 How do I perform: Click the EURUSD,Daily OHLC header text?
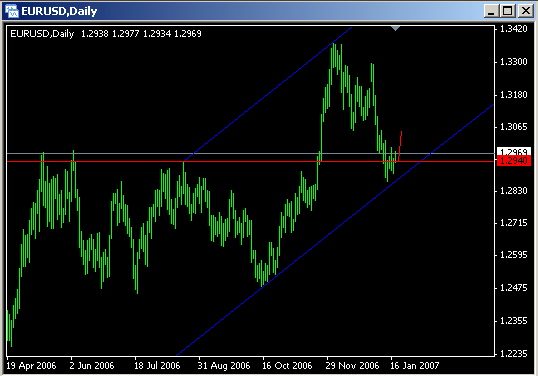pyautogui.click(x=106, y=34)
